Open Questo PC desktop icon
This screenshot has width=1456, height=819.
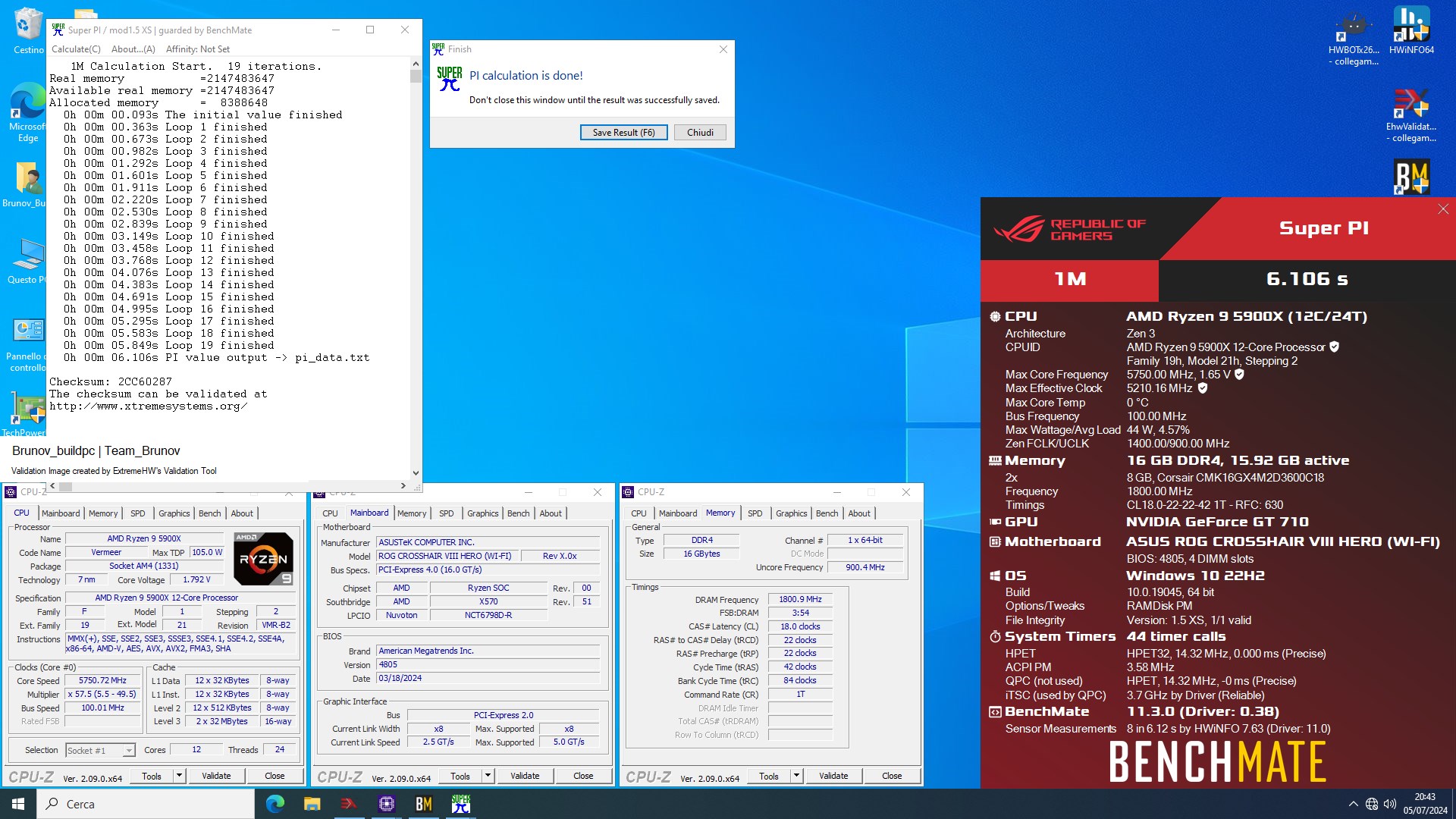[28, 262]
